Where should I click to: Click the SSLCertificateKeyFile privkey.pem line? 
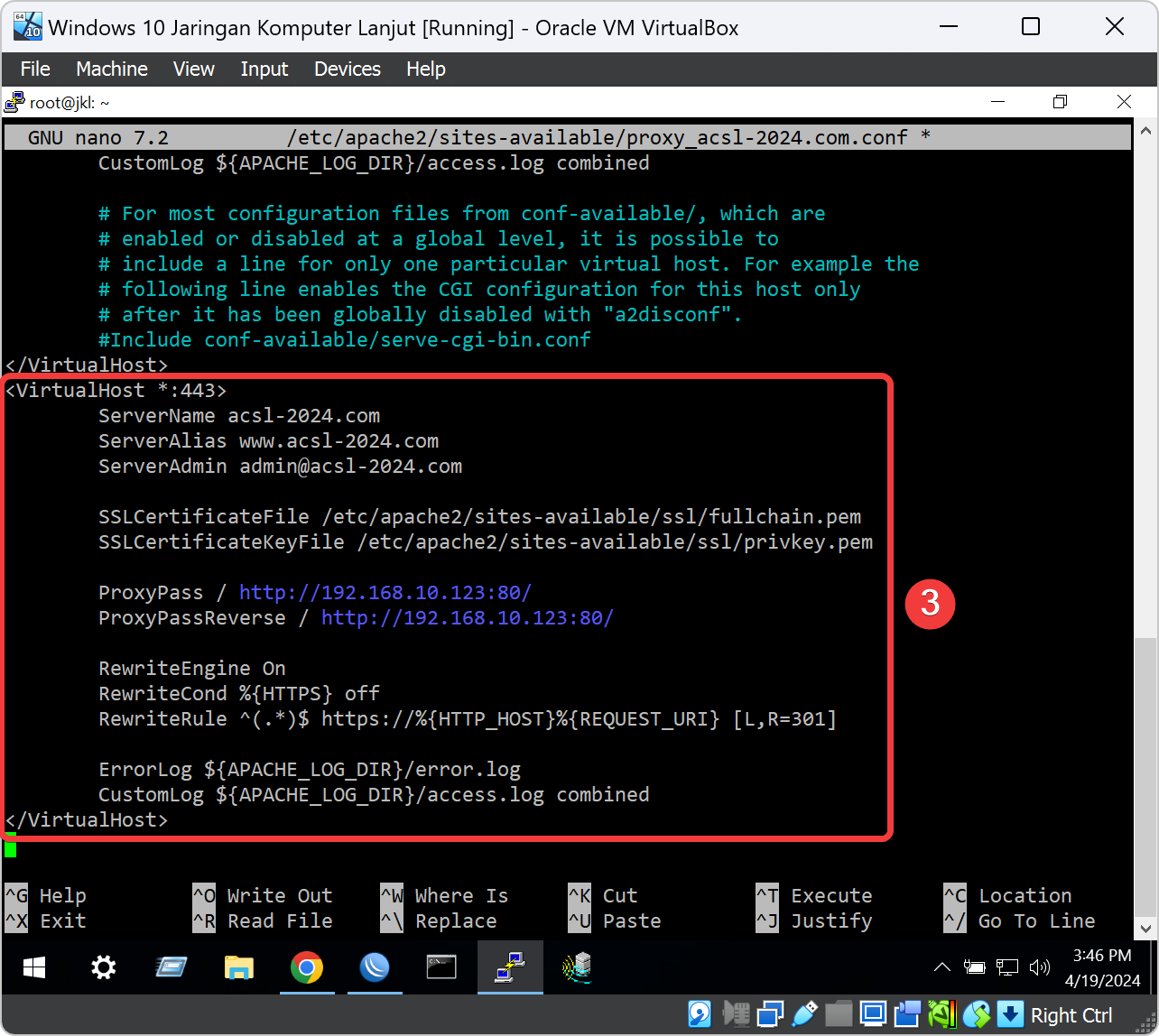pyautogui.click(x=486, y=542)
